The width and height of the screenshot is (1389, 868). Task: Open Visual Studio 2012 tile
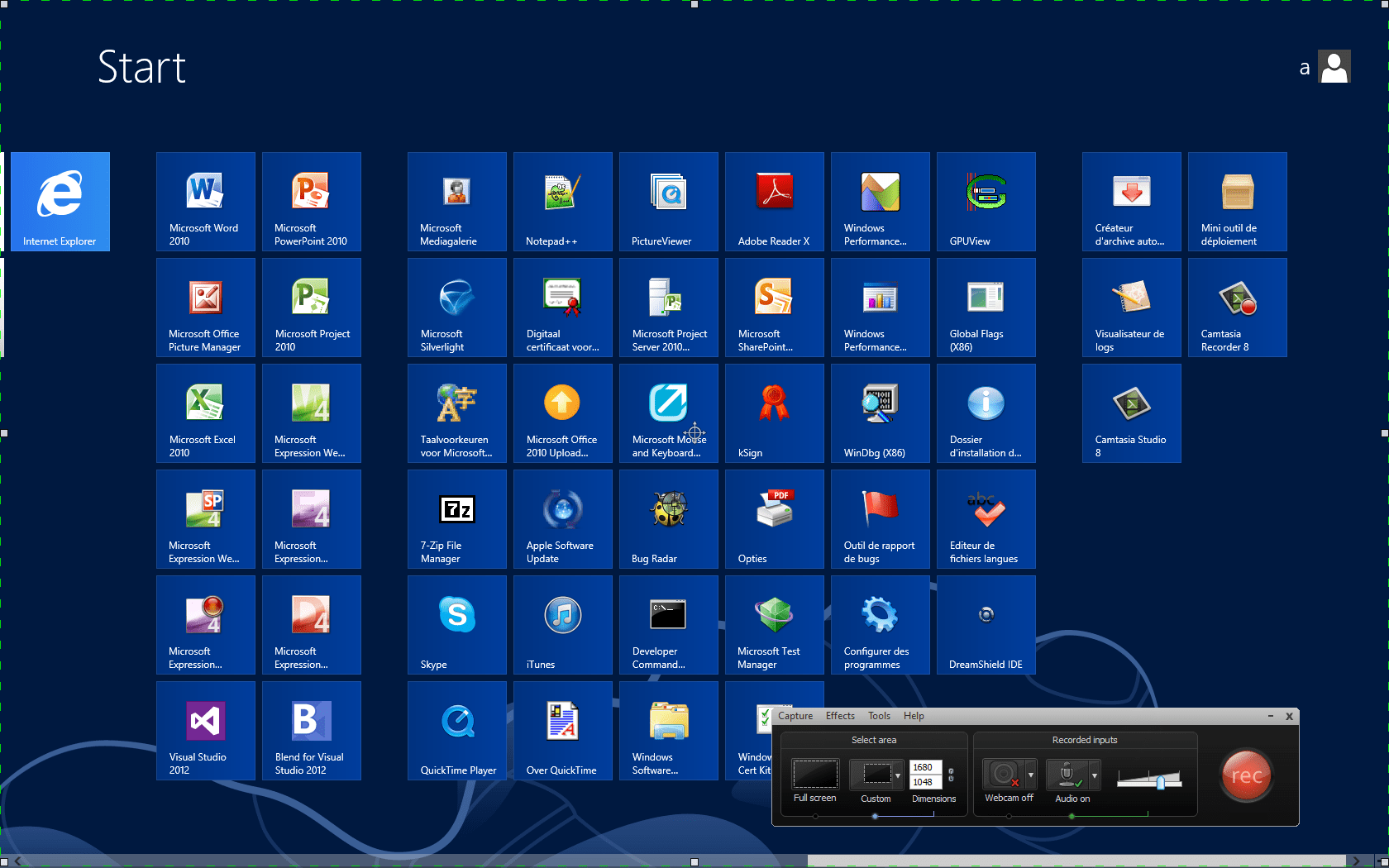click(206, 731)
